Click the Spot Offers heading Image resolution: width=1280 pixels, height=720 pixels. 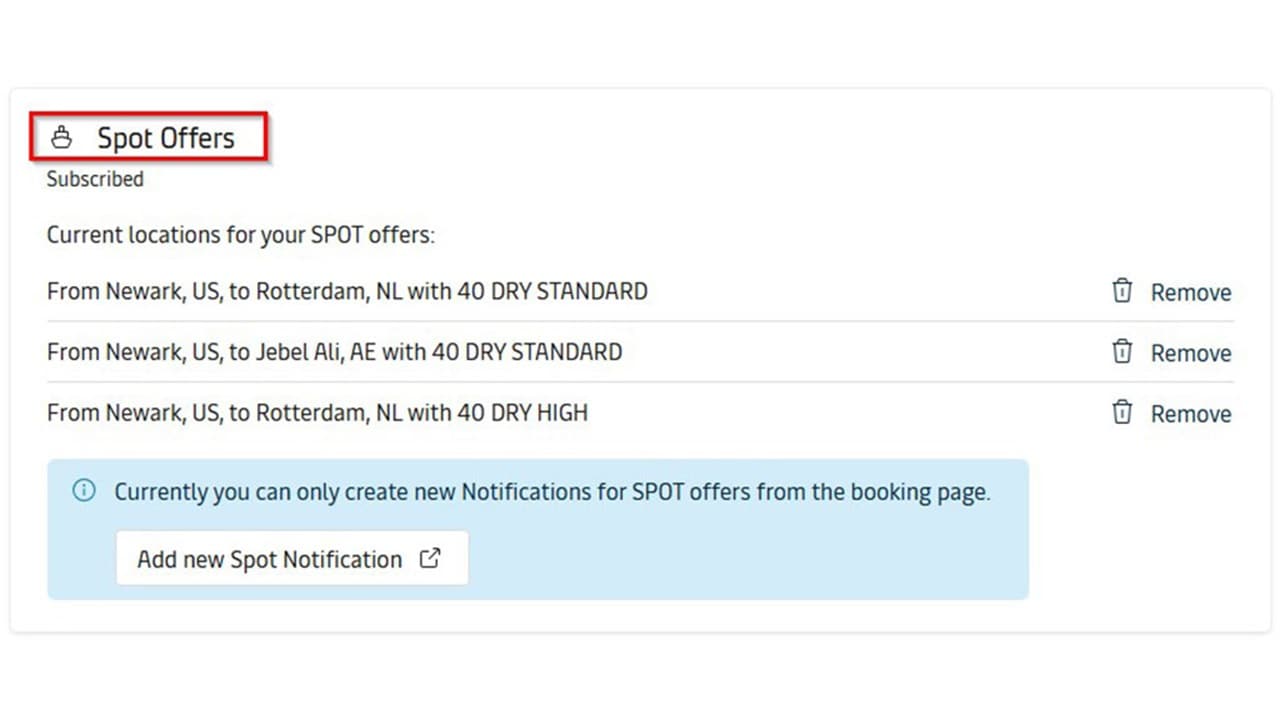165,138
